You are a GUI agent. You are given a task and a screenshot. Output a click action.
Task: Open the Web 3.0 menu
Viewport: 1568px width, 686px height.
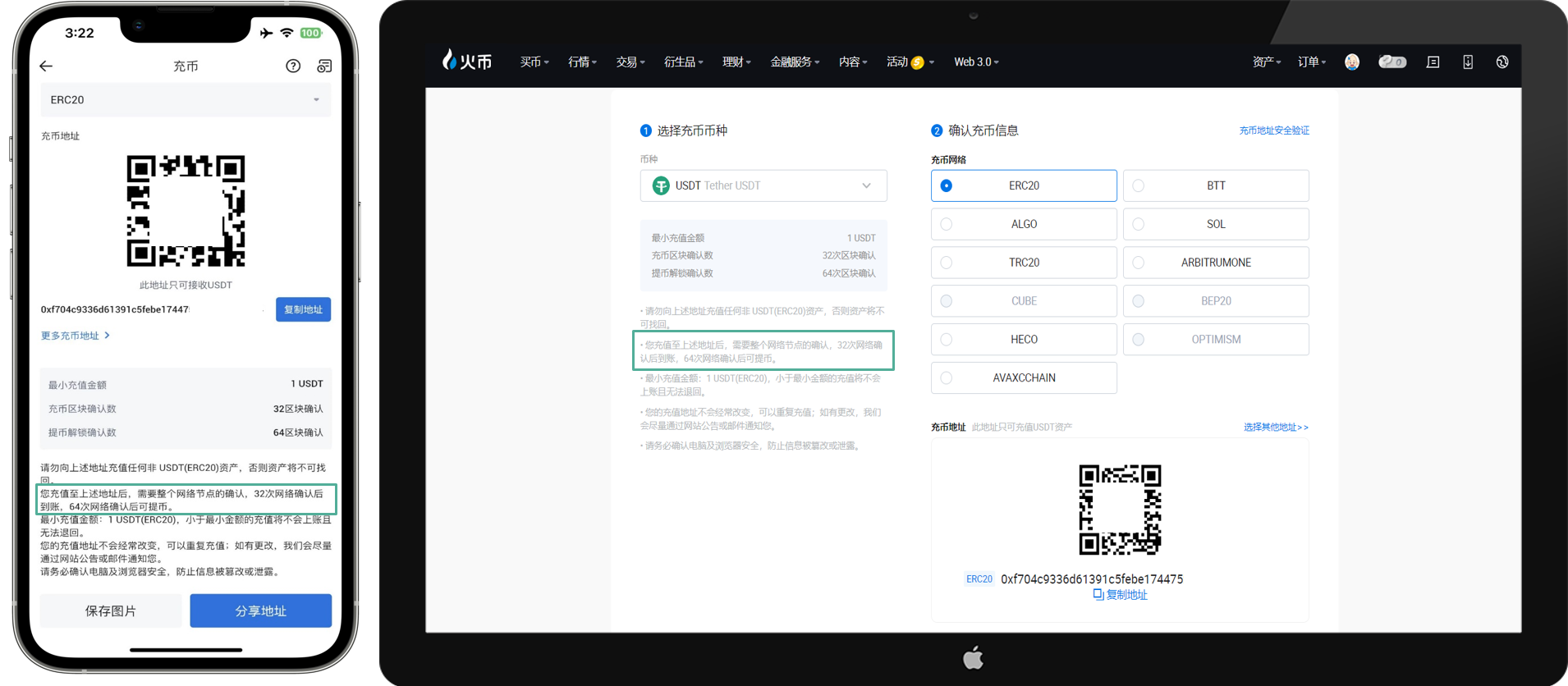point(976,62)
